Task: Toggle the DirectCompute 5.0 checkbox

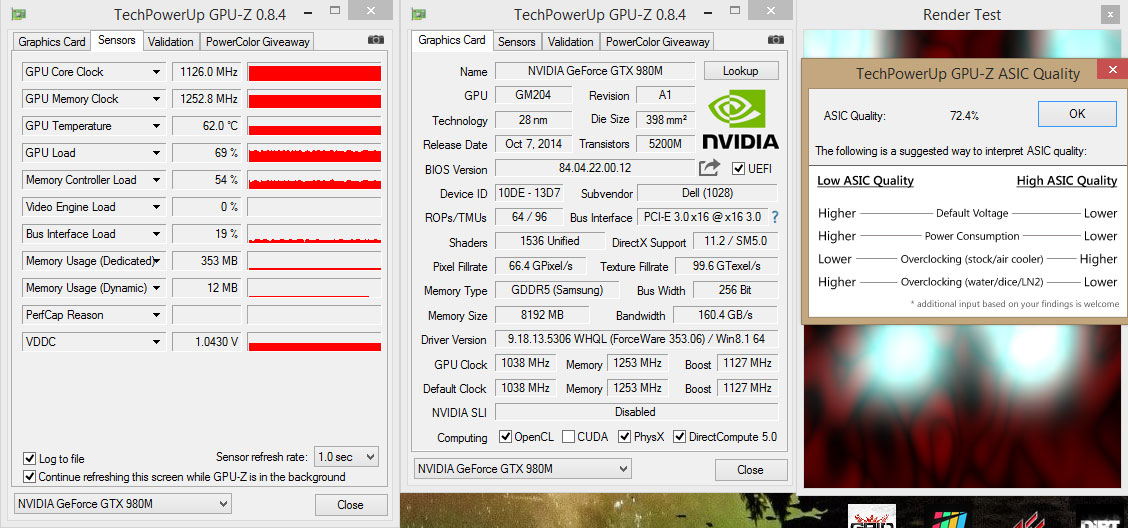Action: (x=679, y=437)
